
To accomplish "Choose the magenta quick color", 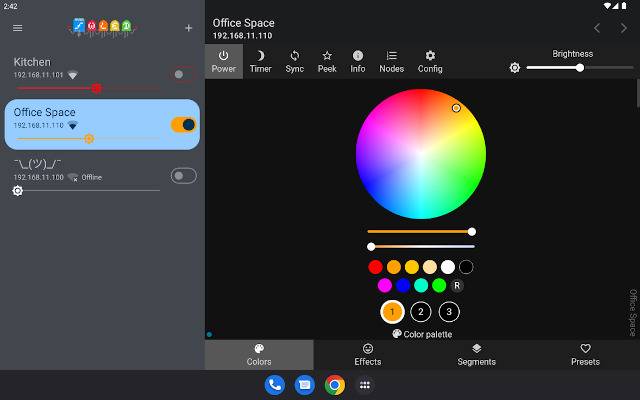I will click(x=384, y=285).
